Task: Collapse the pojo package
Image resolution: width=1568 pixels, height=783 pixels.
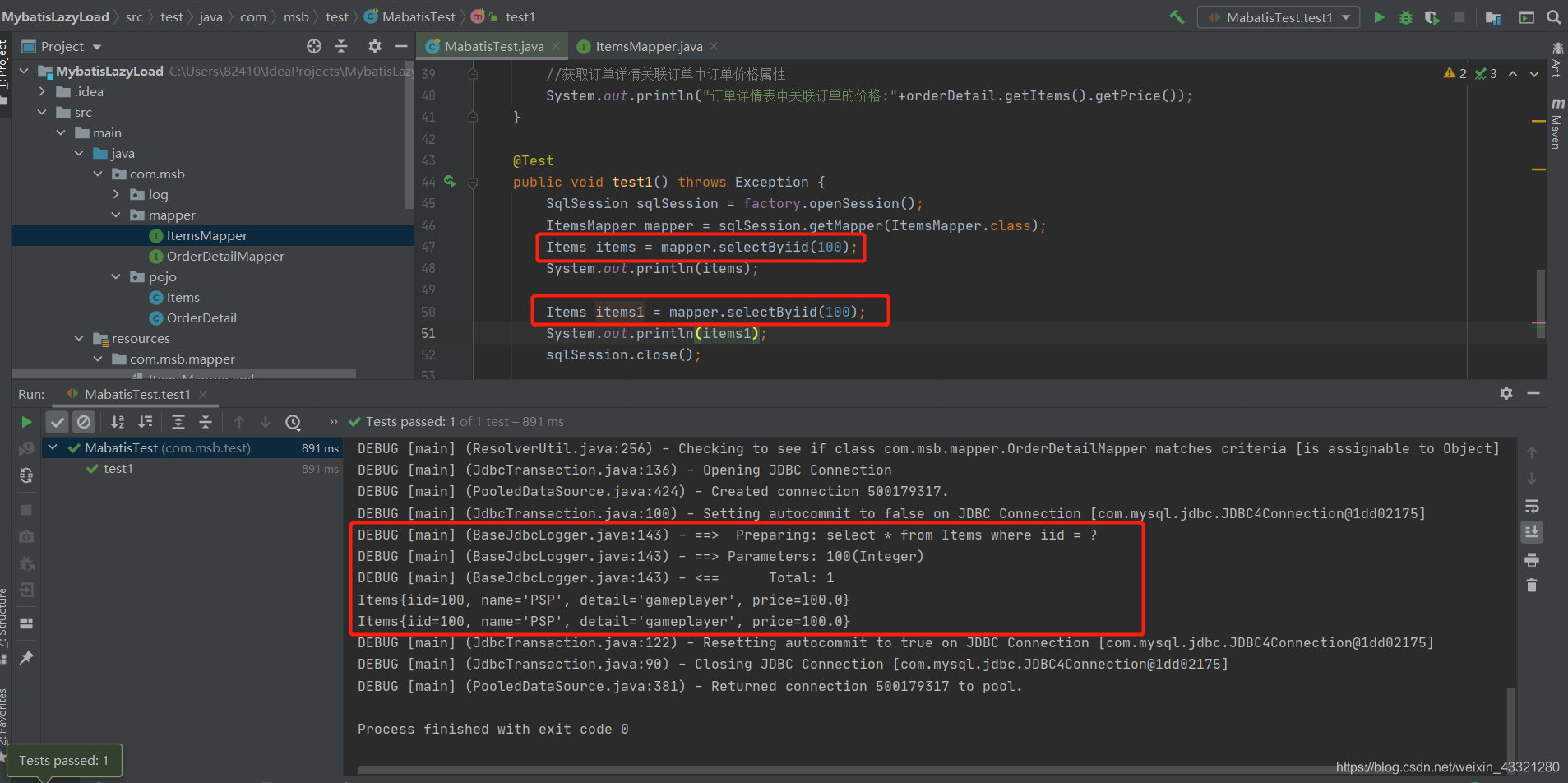Action: [116, 277]
